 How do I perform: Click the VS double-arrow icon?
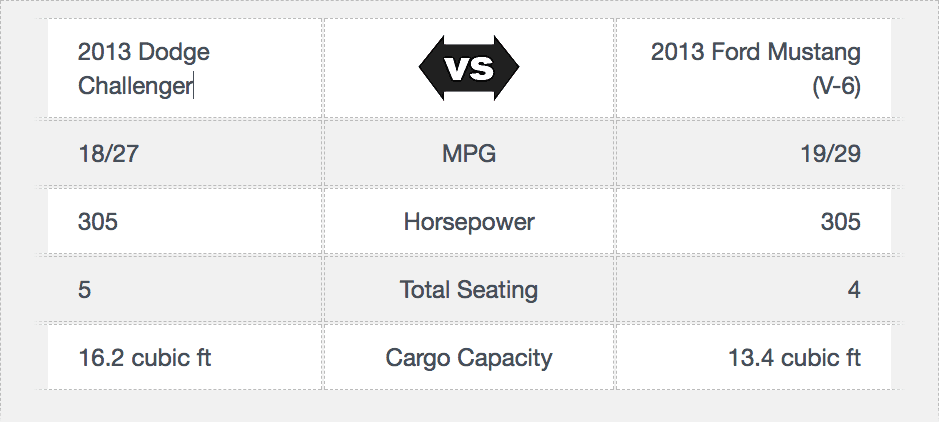click(x=469, y=68)
